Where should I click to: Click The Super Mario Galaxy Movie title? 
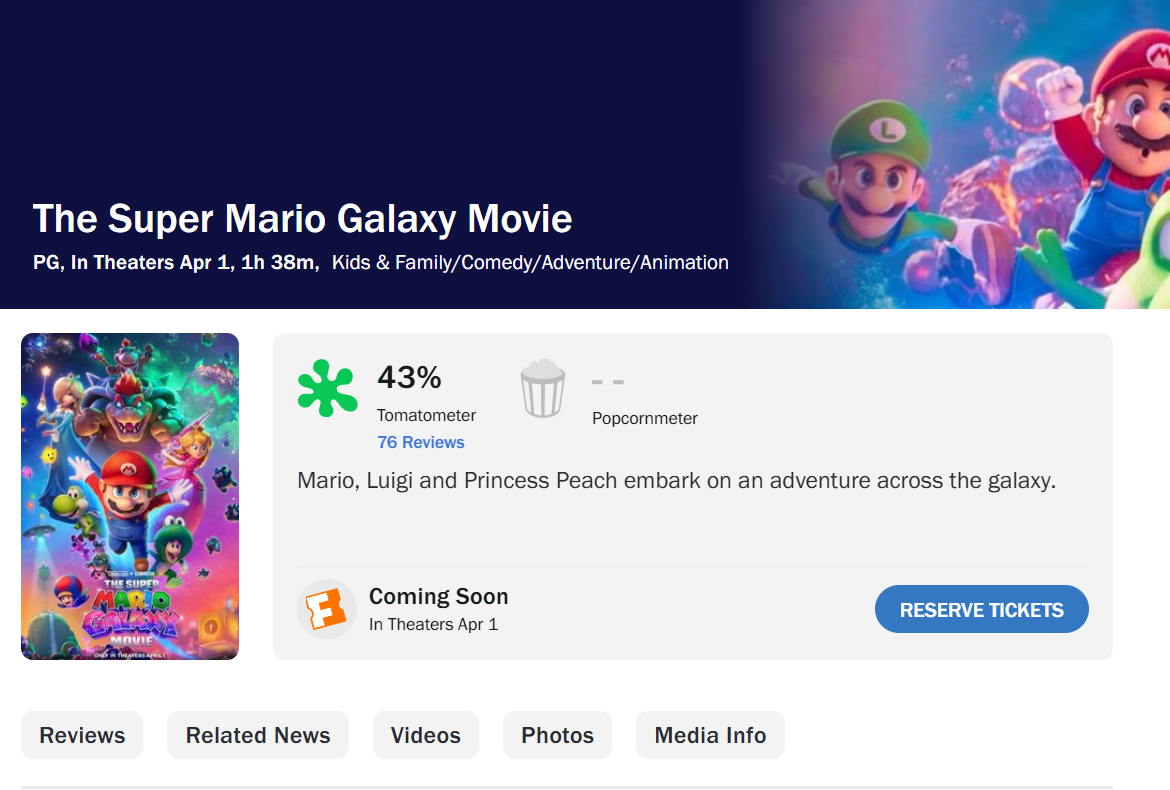pyautogui.click(x=302, y=219)
